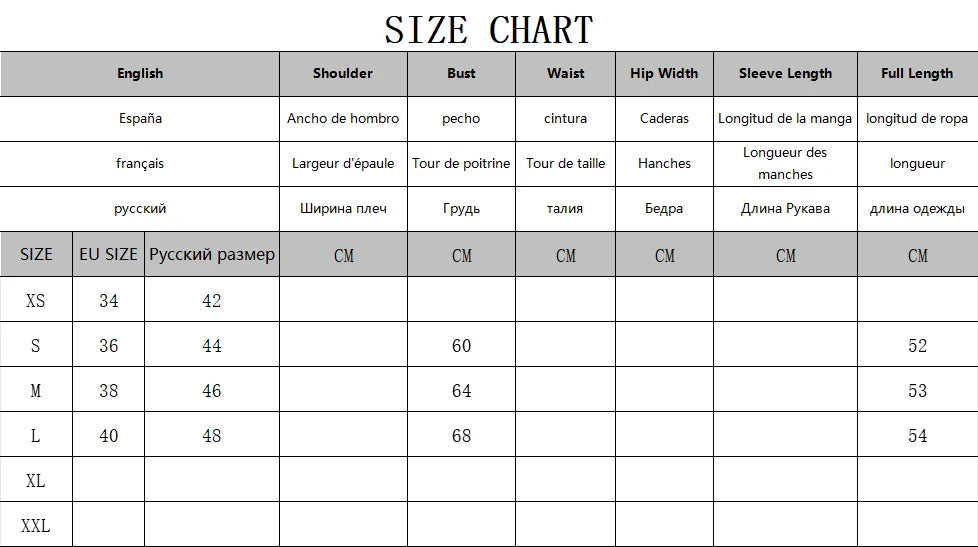Select the français row label
This screenshot has height=547, width=978.
[140, 163]
